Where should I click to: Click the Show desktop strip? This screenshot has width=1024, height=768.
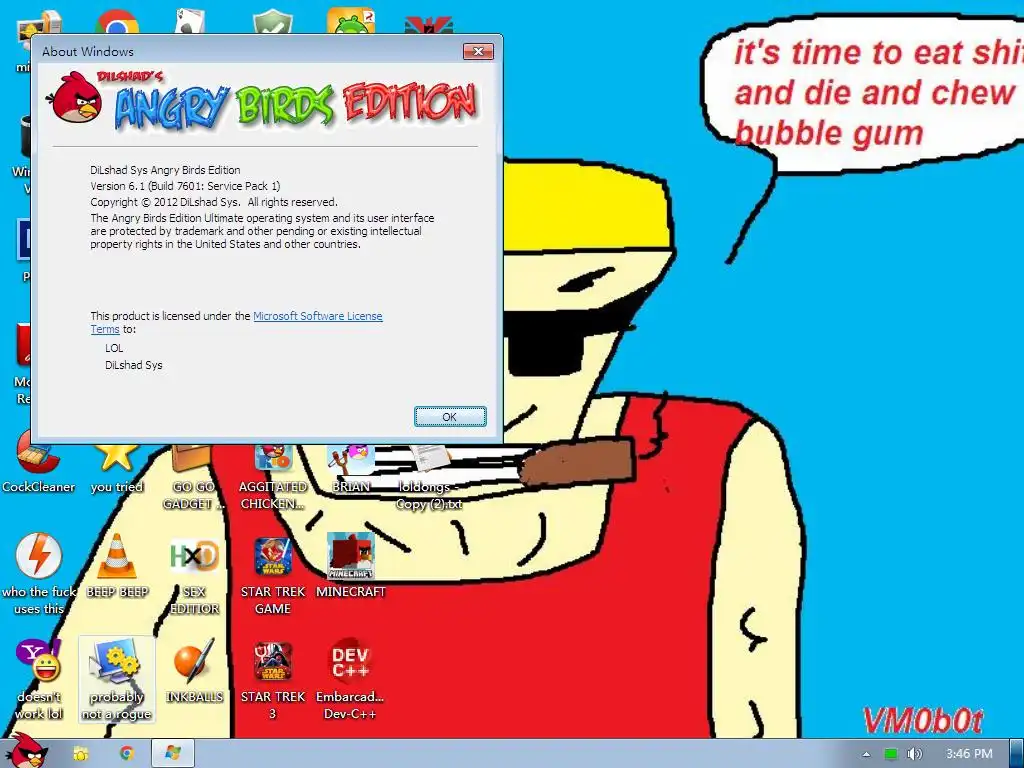[x=1017, y=754]
